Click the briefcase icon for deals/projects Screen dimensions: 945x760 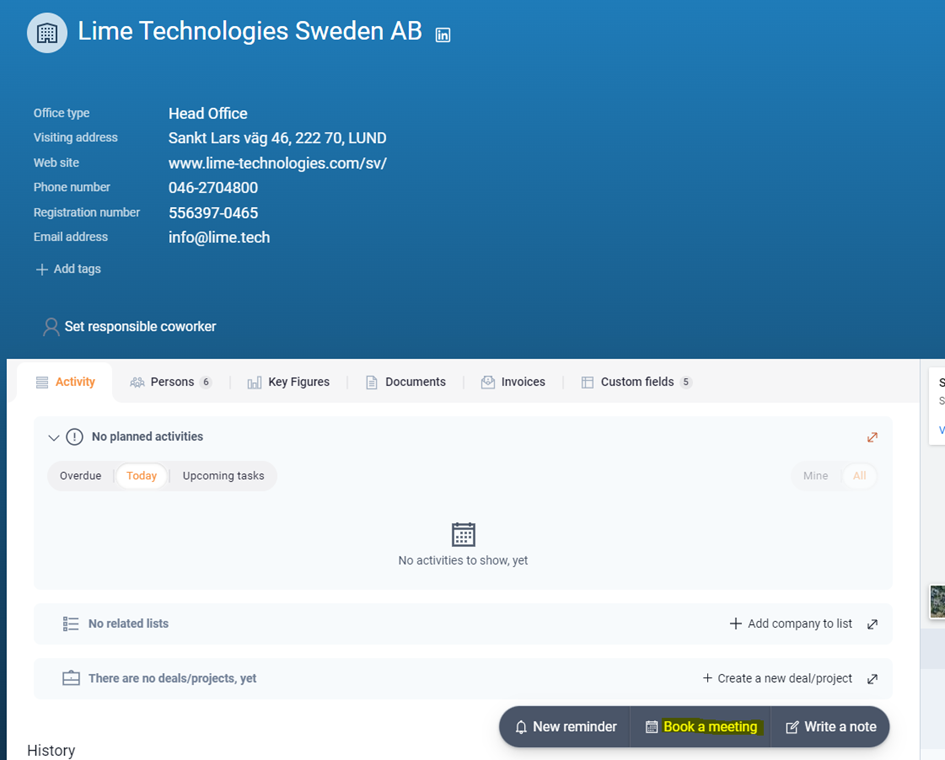click(x=71, y=678)
